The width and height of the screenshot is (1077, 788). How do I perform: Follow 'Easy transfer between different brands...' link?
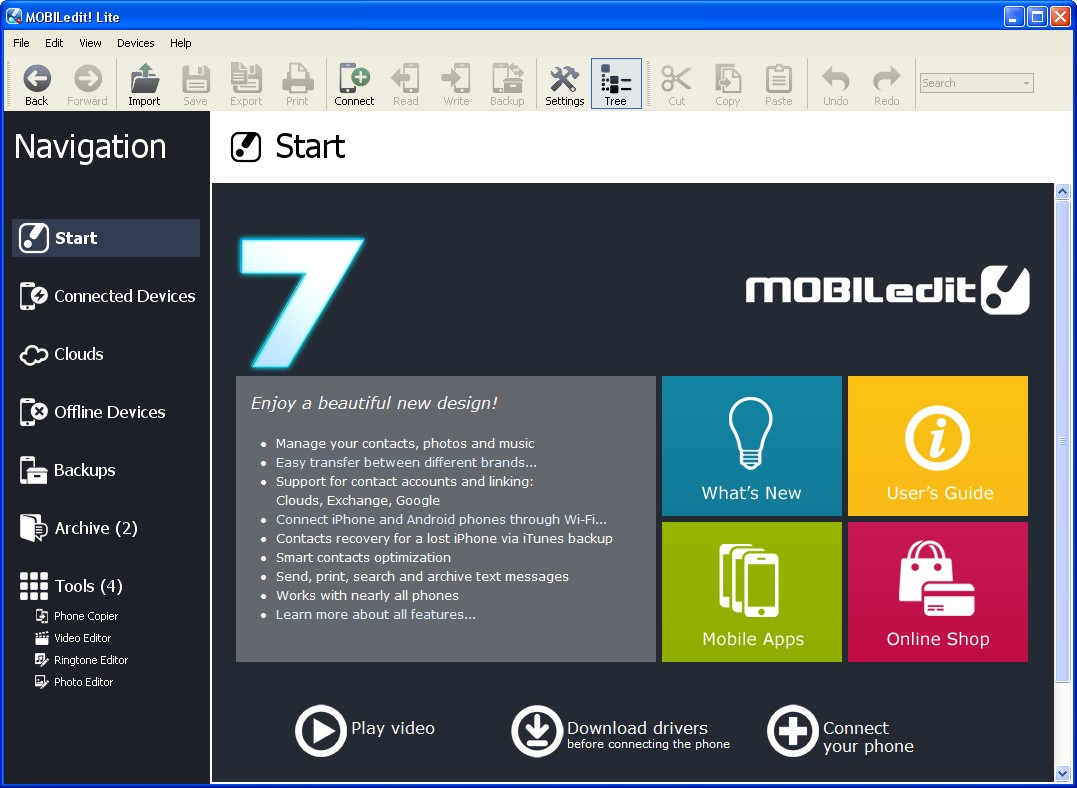point(406,462)
